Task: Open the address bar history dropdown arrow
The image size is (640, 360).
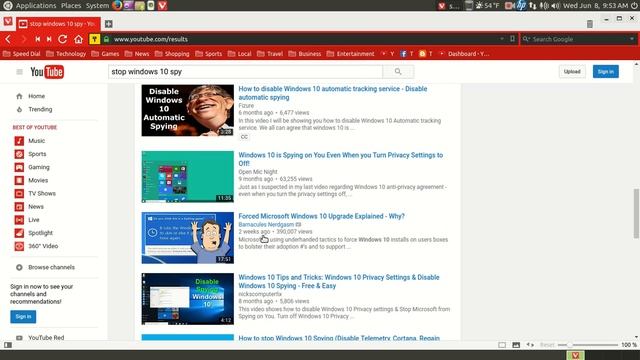Action: tap(502, 39)
